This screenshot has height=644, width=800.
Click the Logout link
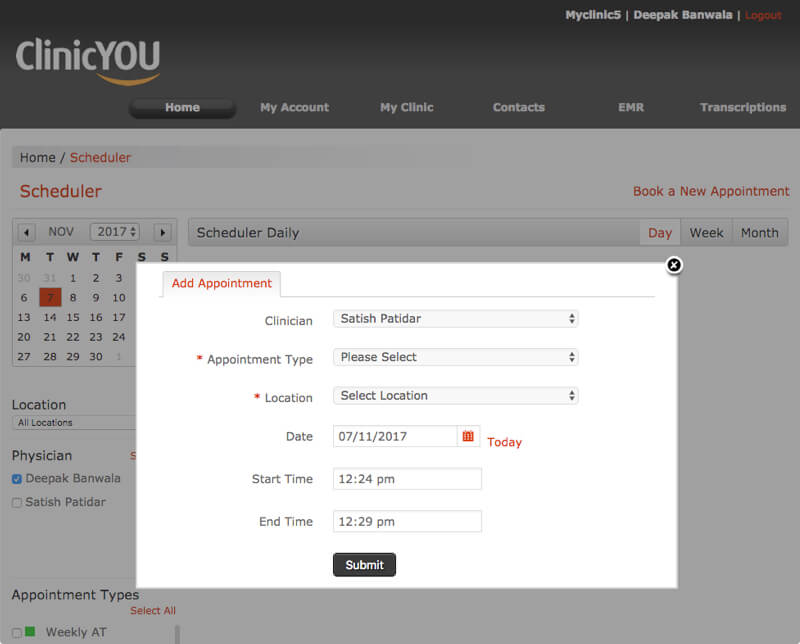point(763,16)
